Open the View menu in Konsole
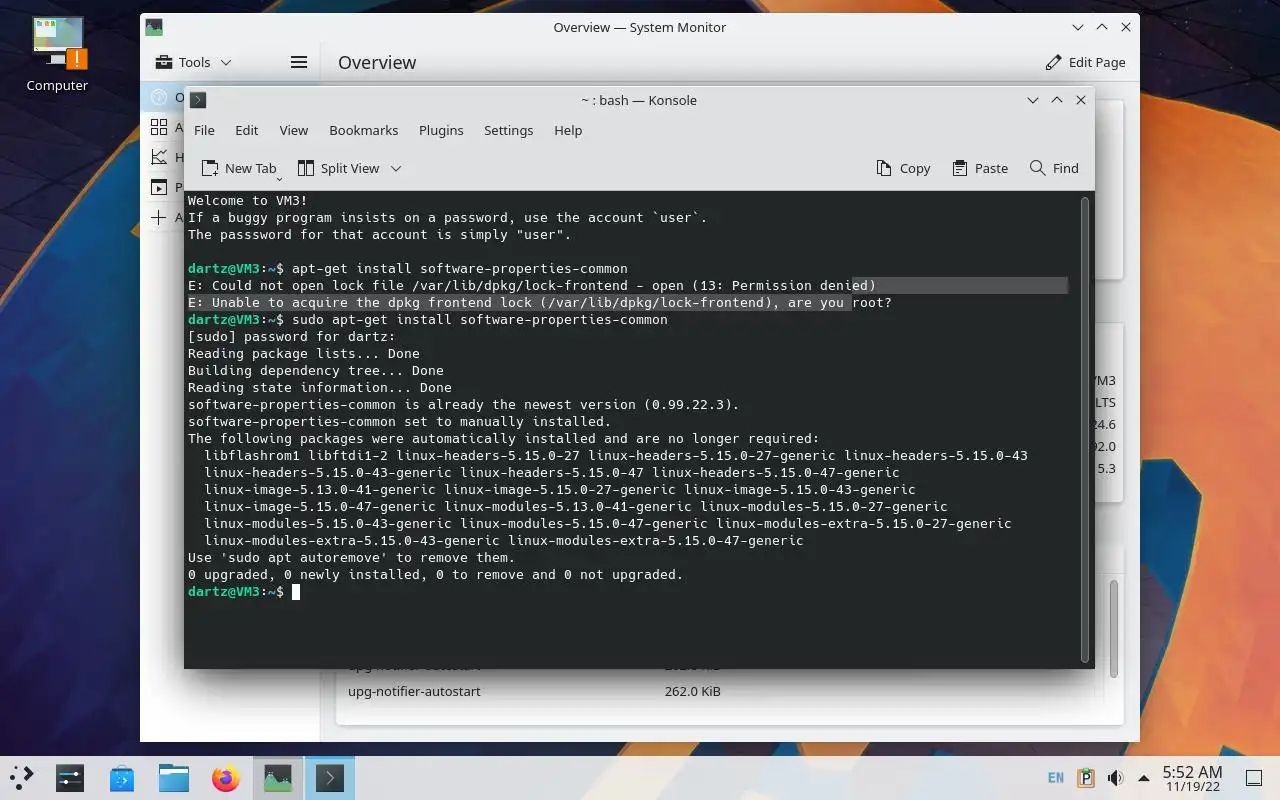The width and height of the screenshot is (1280, 800). (293, 130)
